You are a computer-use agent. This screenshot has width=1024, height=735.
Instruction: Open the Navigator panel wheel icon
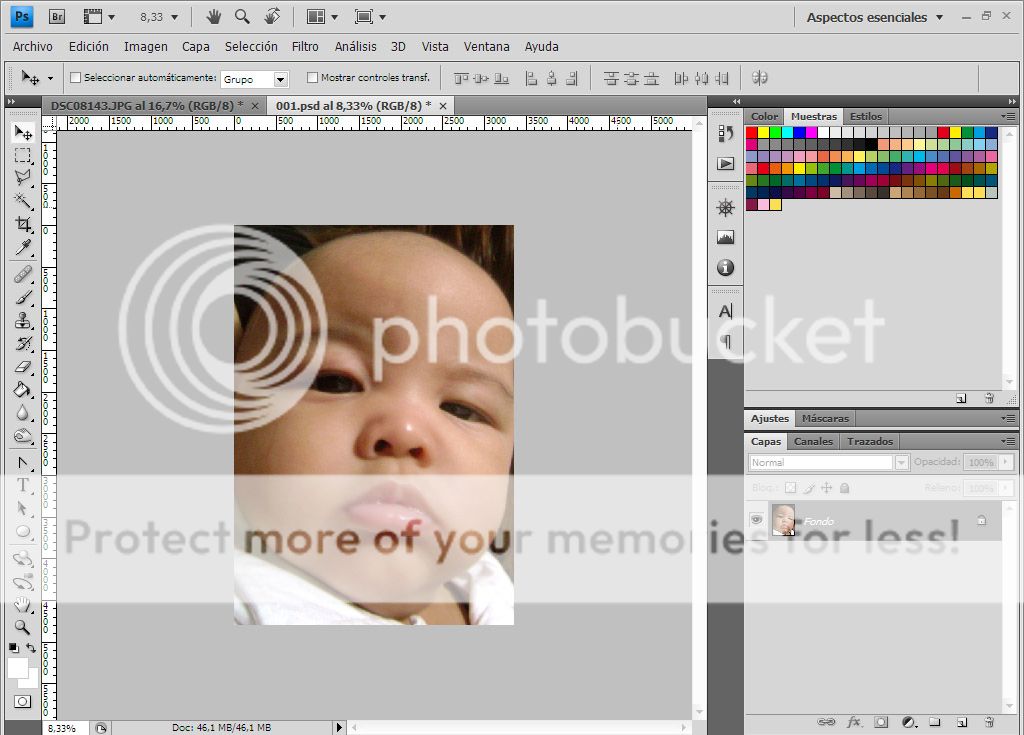(x=726, y=208)
